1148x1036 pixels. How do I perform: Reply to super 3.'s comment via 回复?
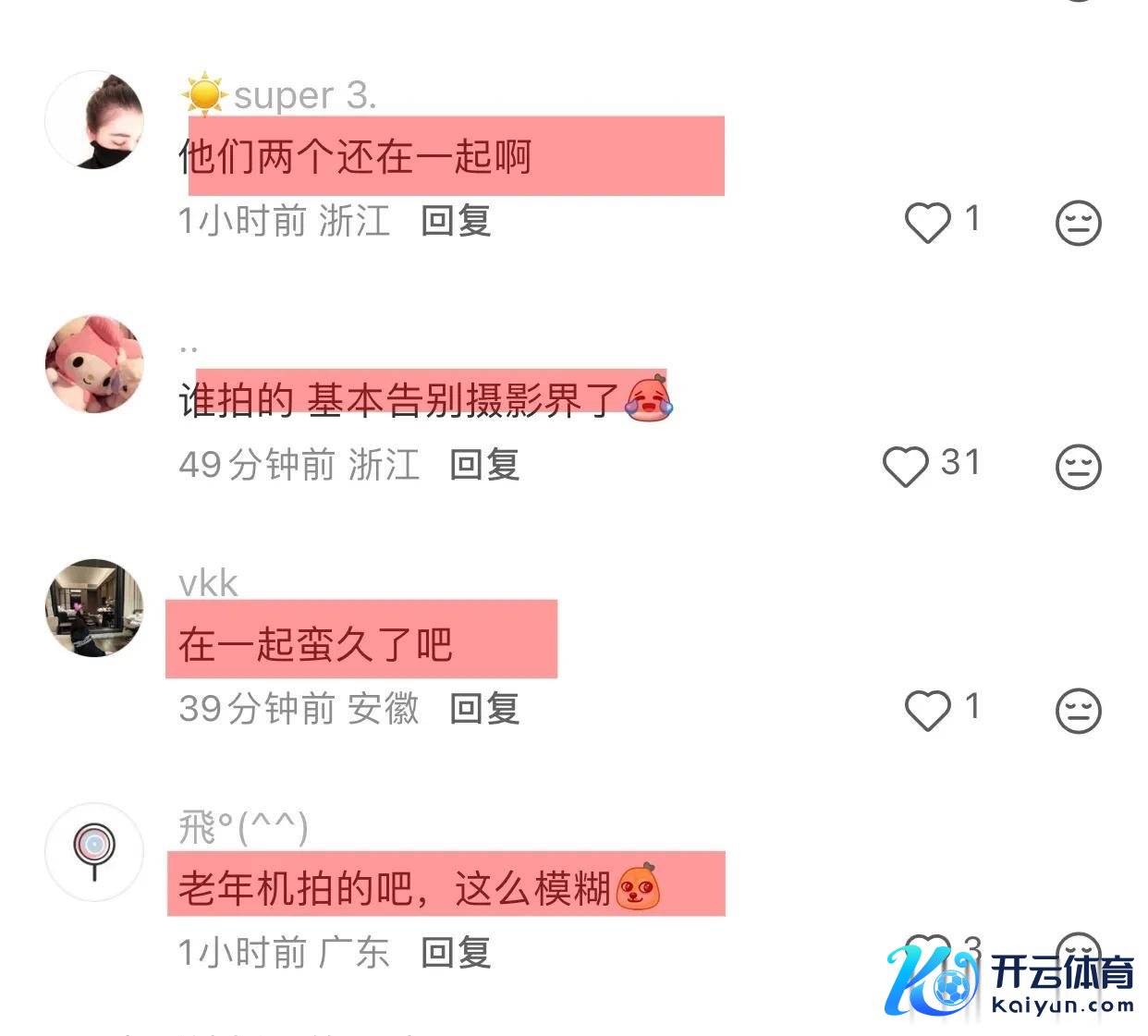point(456,221)
